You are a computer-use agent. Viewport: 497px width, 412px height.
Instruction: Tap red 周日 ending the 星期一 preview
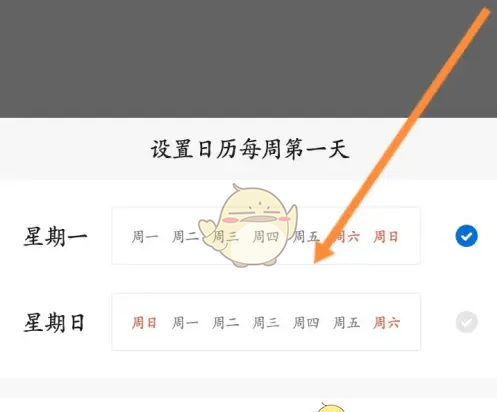[386, 237]
